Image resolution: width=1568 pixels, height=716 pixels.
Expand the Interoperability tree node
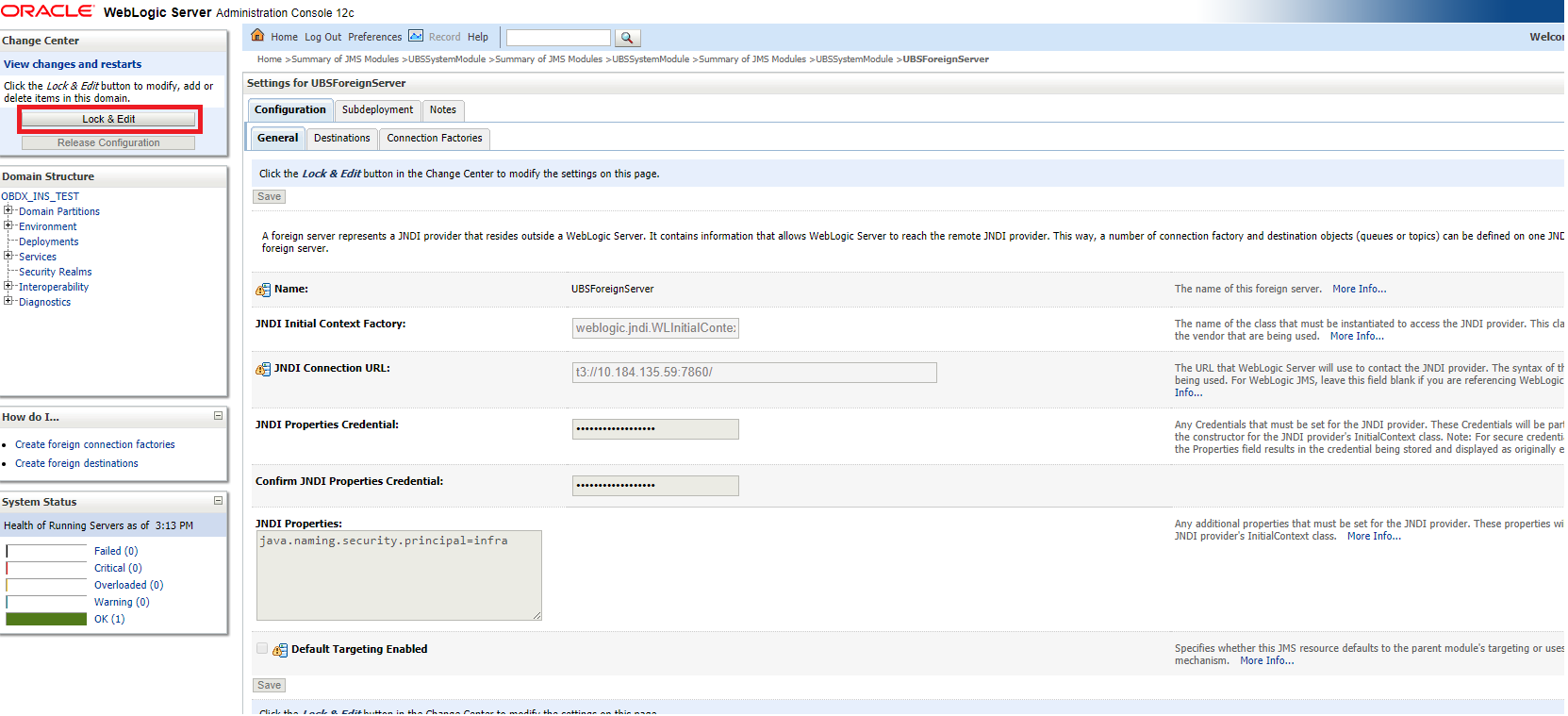(x=8, y=286)
